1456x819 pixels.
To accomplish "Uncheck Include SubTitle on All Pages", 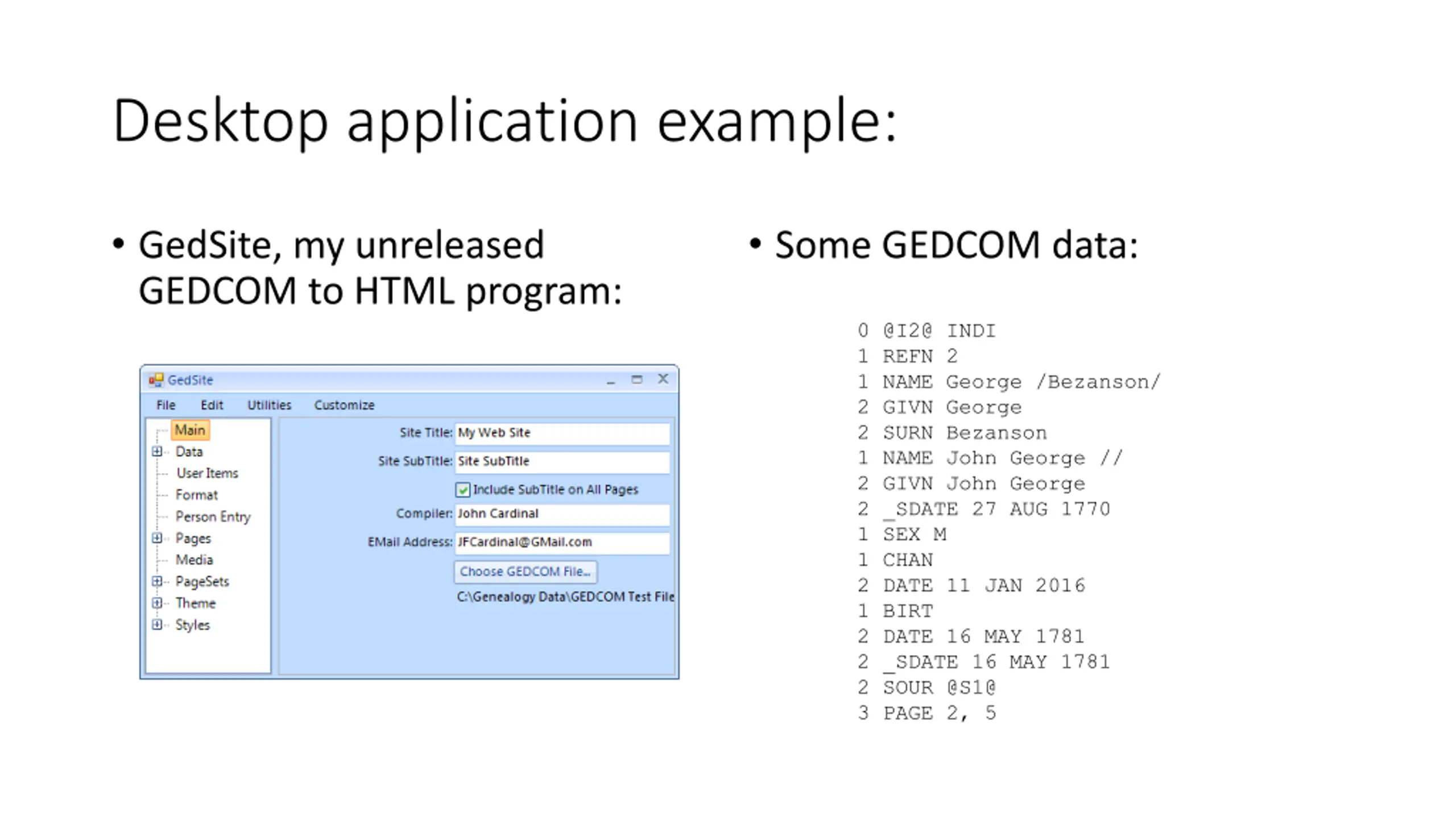I will point(462,490).
